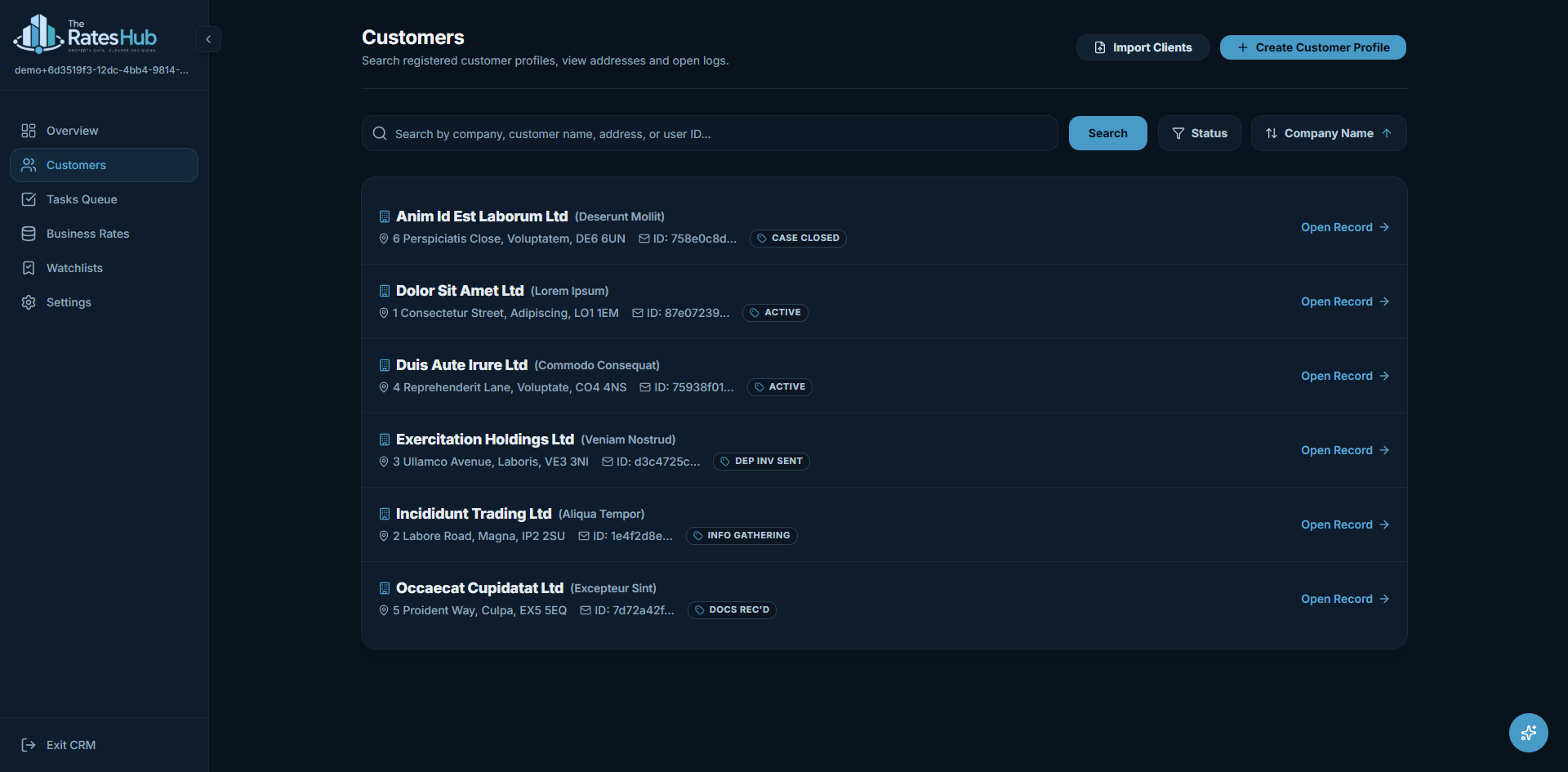1568x772 pixels.
Task: Open Record for Anim Id Est Laborum Ltd
Action: tap(1345, 227)
